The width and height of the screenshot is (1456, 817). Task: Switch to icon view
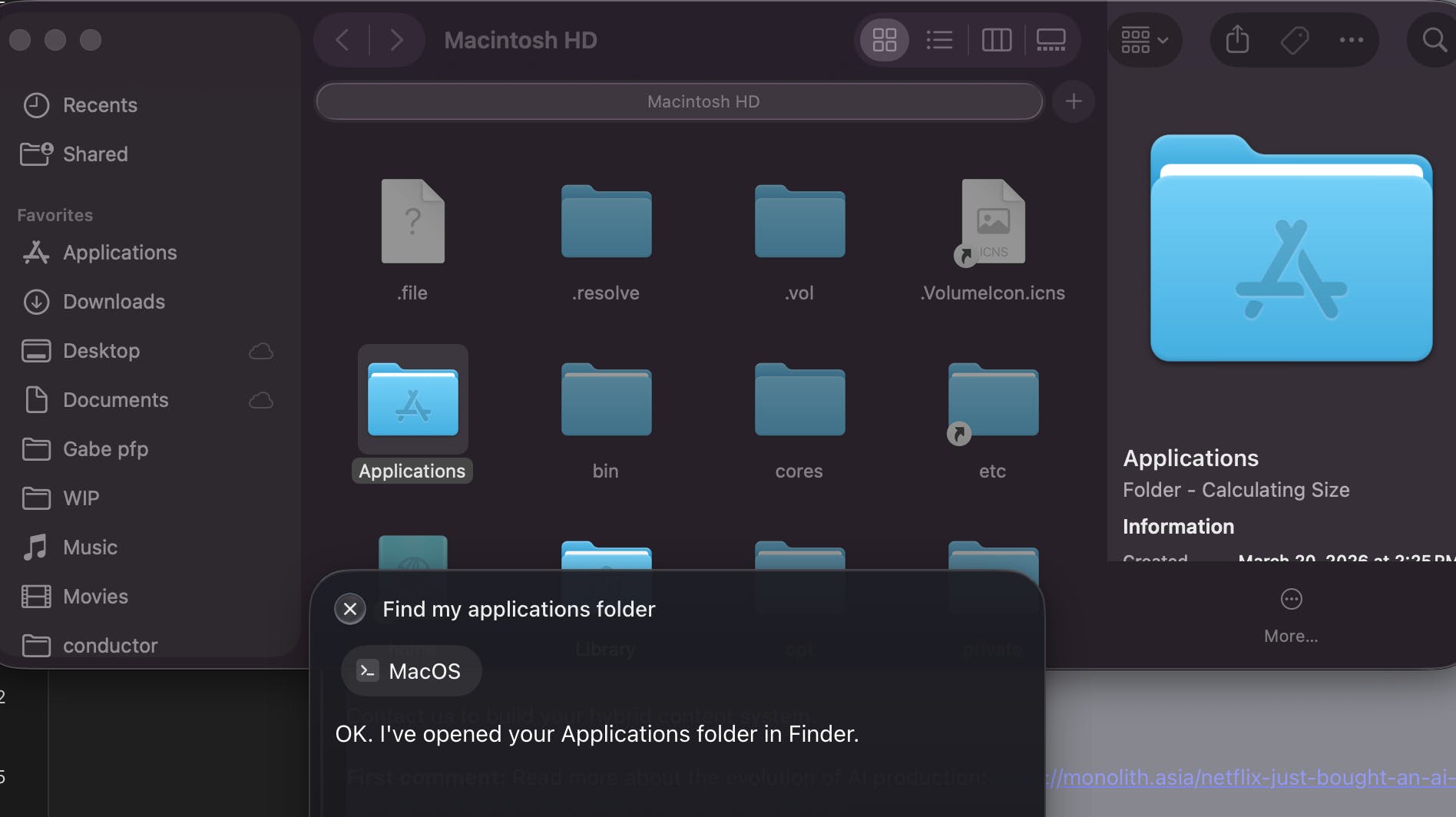885,40
